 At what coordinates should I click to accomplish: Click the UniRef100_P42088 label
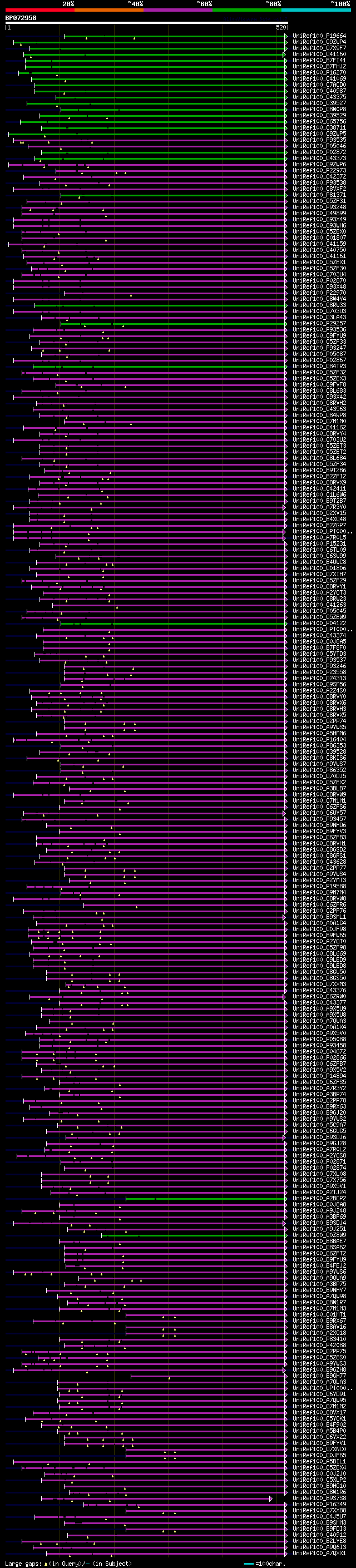coord(319,1345)
